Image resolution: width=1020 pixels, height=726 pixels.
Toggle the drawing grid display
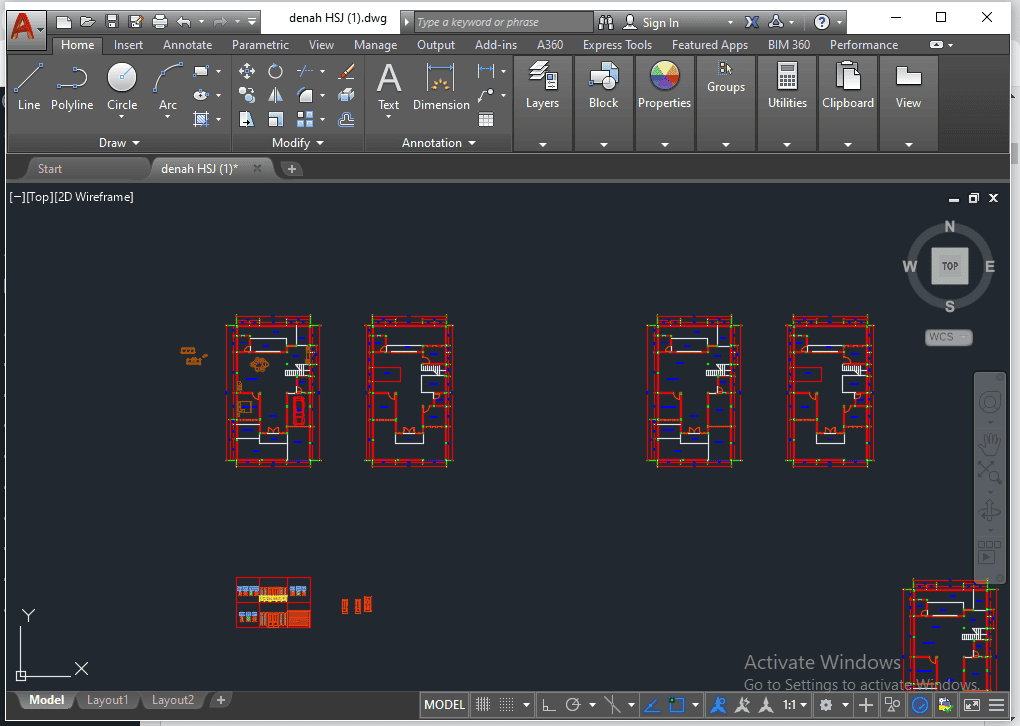(482, 705)
